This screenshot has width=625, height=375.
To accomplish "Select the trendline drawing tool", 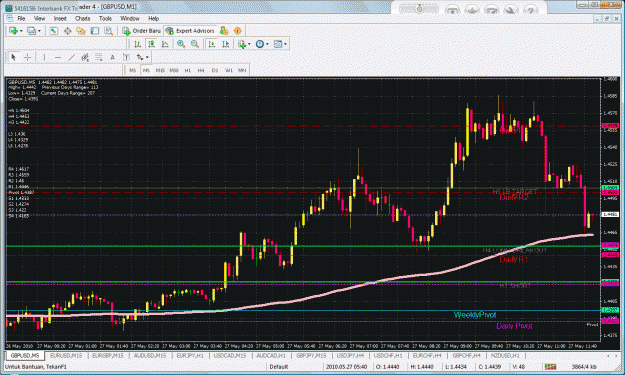I will point(71,57).
